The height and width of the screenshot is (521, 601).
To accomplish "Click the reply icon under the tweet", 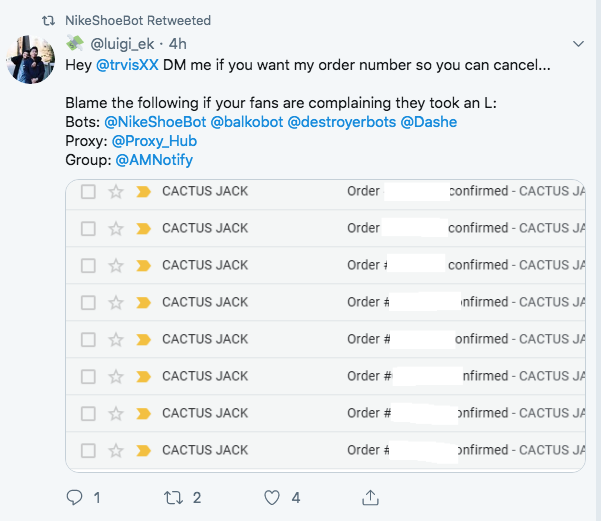I will pyautogui.click(x=74, y=497).
